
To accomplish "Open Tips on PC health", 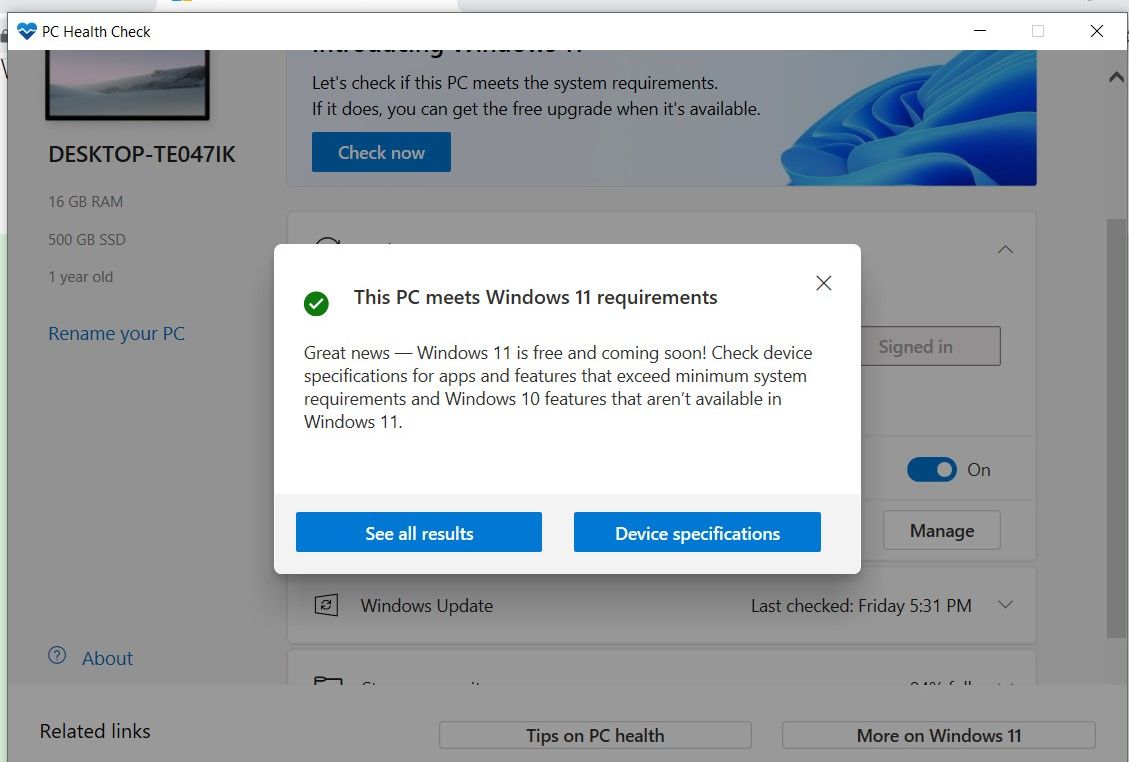I will click(x=595, y=735).
